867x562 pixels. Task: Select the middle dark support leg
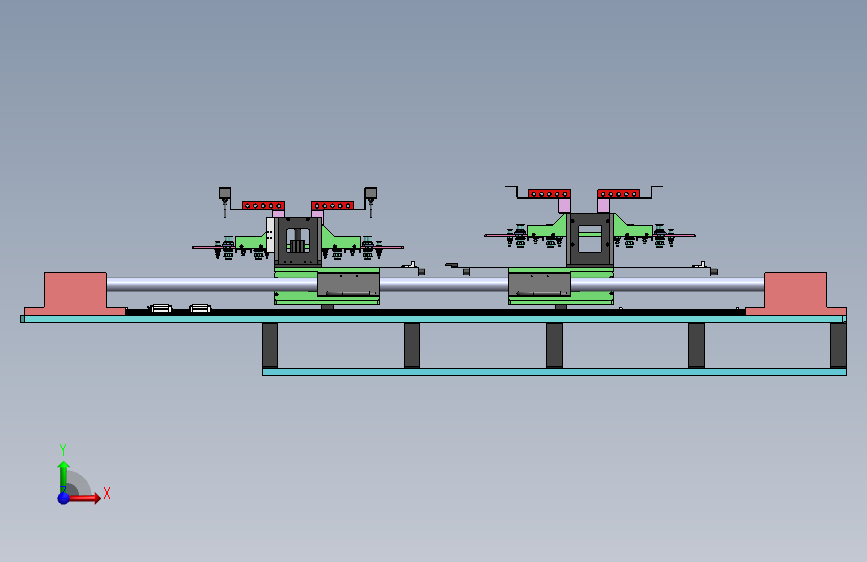tap(555, 346)
